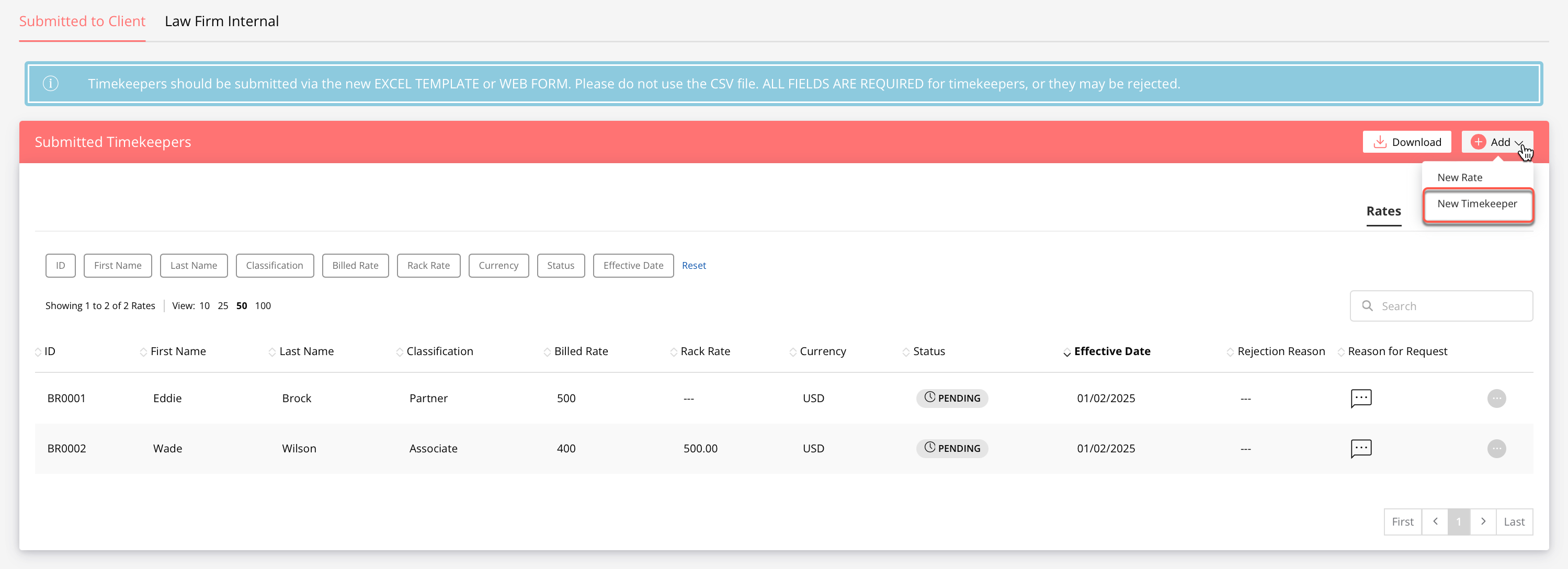1568x569 pixels.
Task: Open the comment icon on Eddie Brock's row
Action: [1361, 398]
